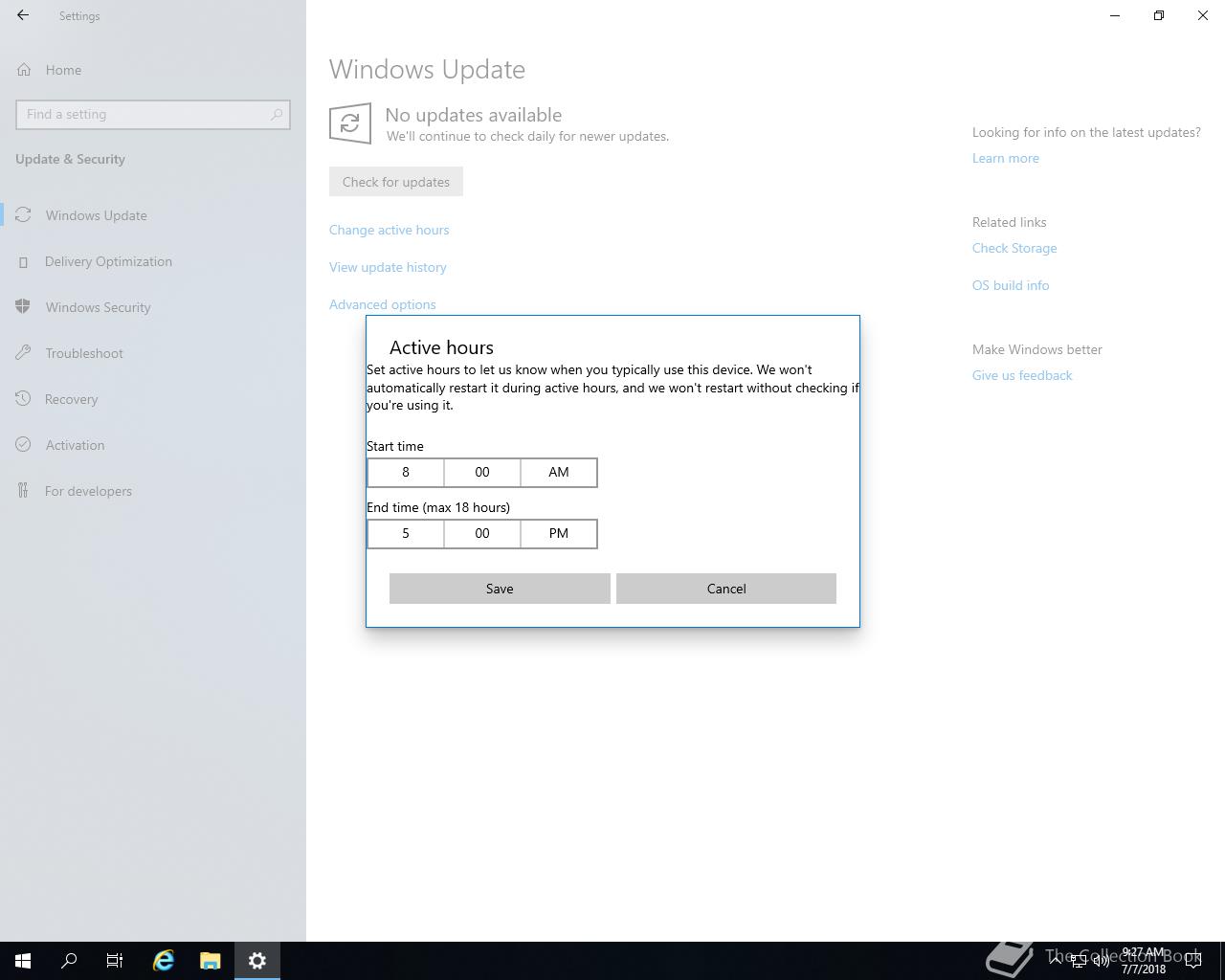This screenshot has height=980, width=1225.
Task: Close the Settings window
Action: (1203, 15)
